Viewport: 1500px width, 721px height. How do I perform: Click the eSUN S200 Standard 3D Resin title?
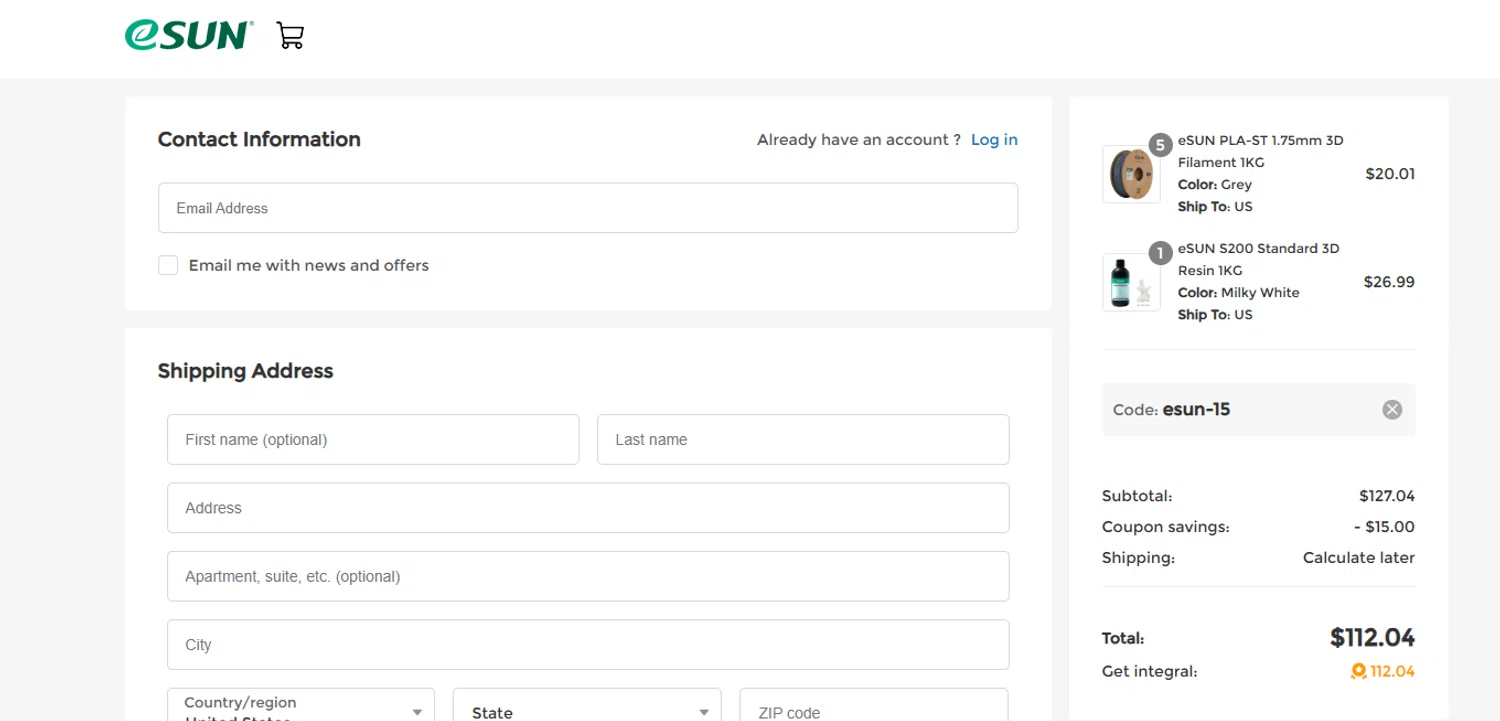[x=1259, y=259]
